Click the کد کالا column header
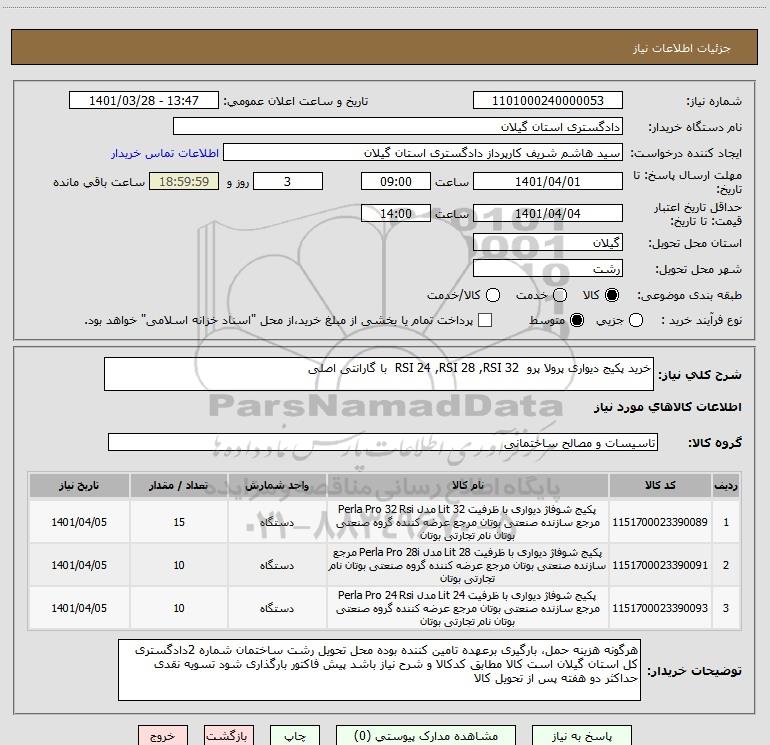770x745 pixels. [660, 485]
